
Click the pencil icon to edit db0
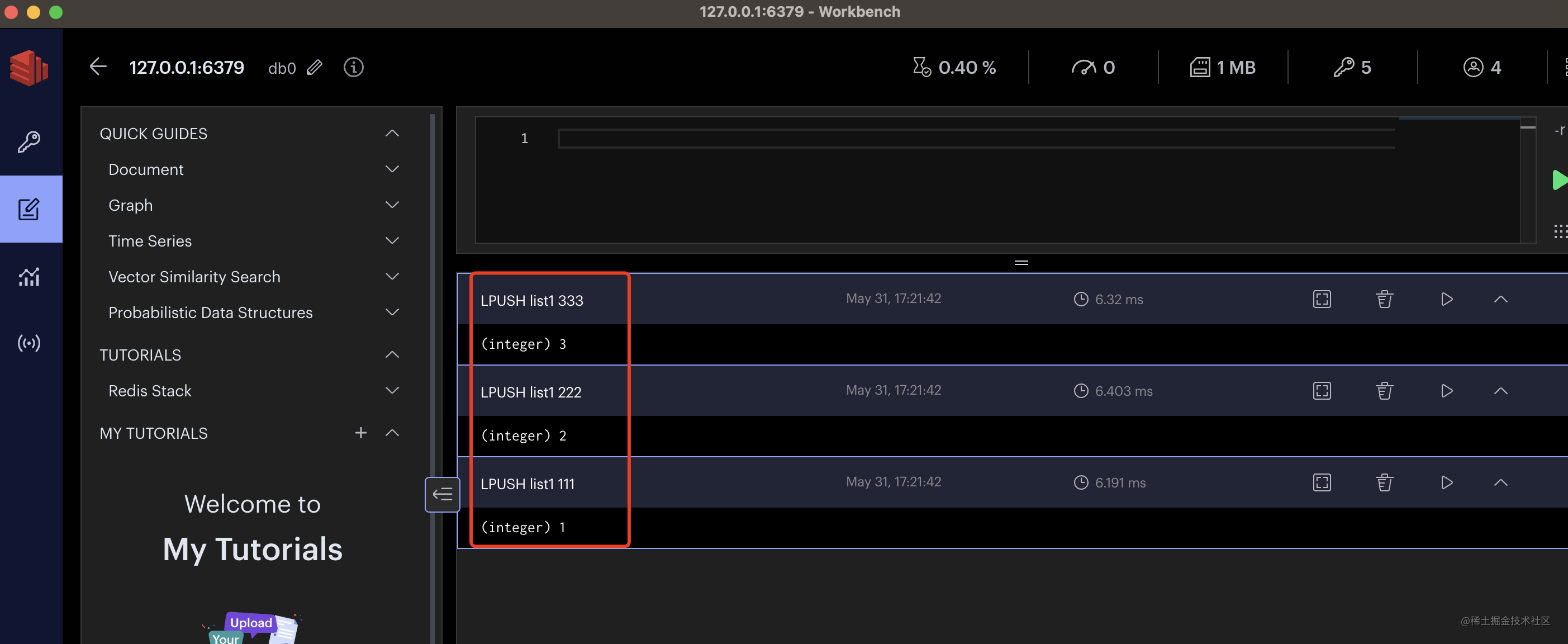pos(314,68)
